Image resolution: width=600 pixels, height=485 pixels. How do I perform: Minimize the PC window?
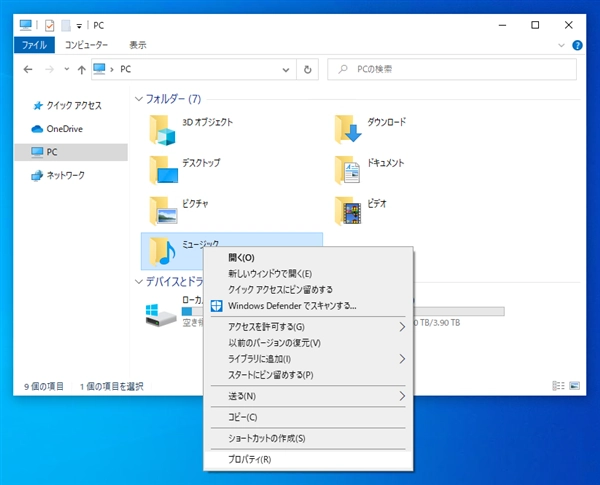pyautogui.click(x=502, y=25)
